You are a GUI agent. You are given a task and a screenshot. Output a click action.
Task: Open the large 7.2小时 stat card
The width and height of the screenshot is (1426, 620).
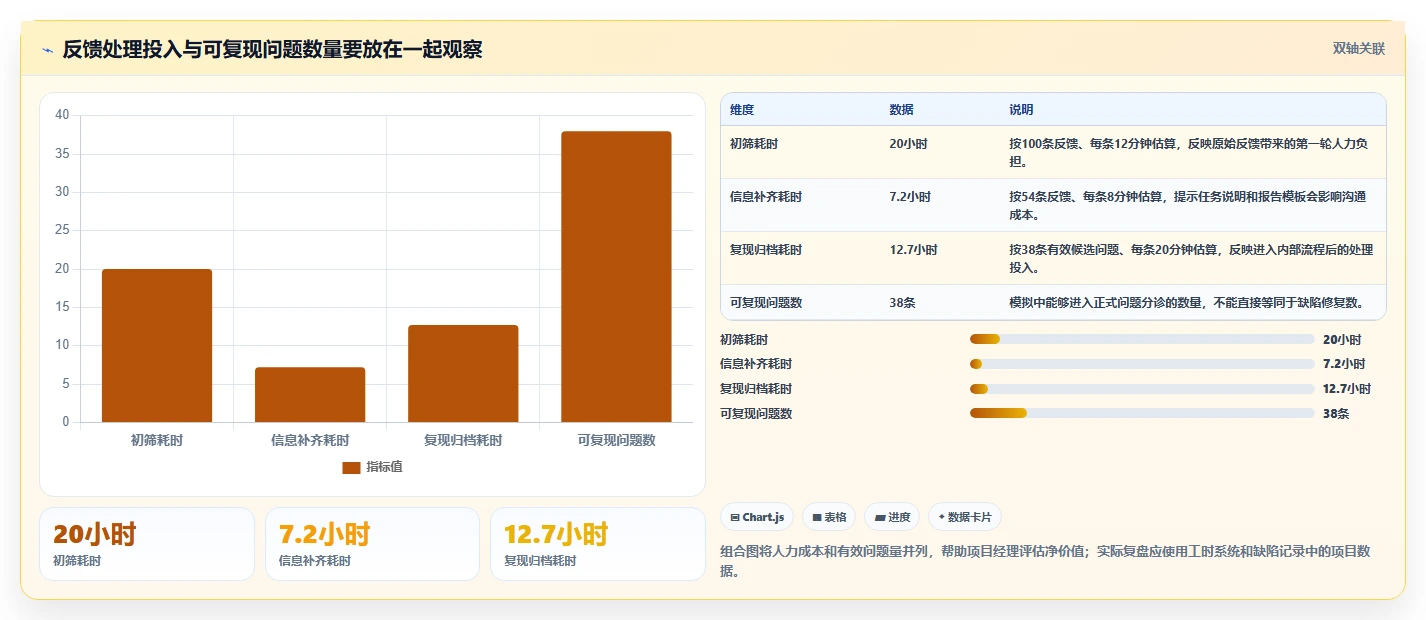click(x=372, y=544)
